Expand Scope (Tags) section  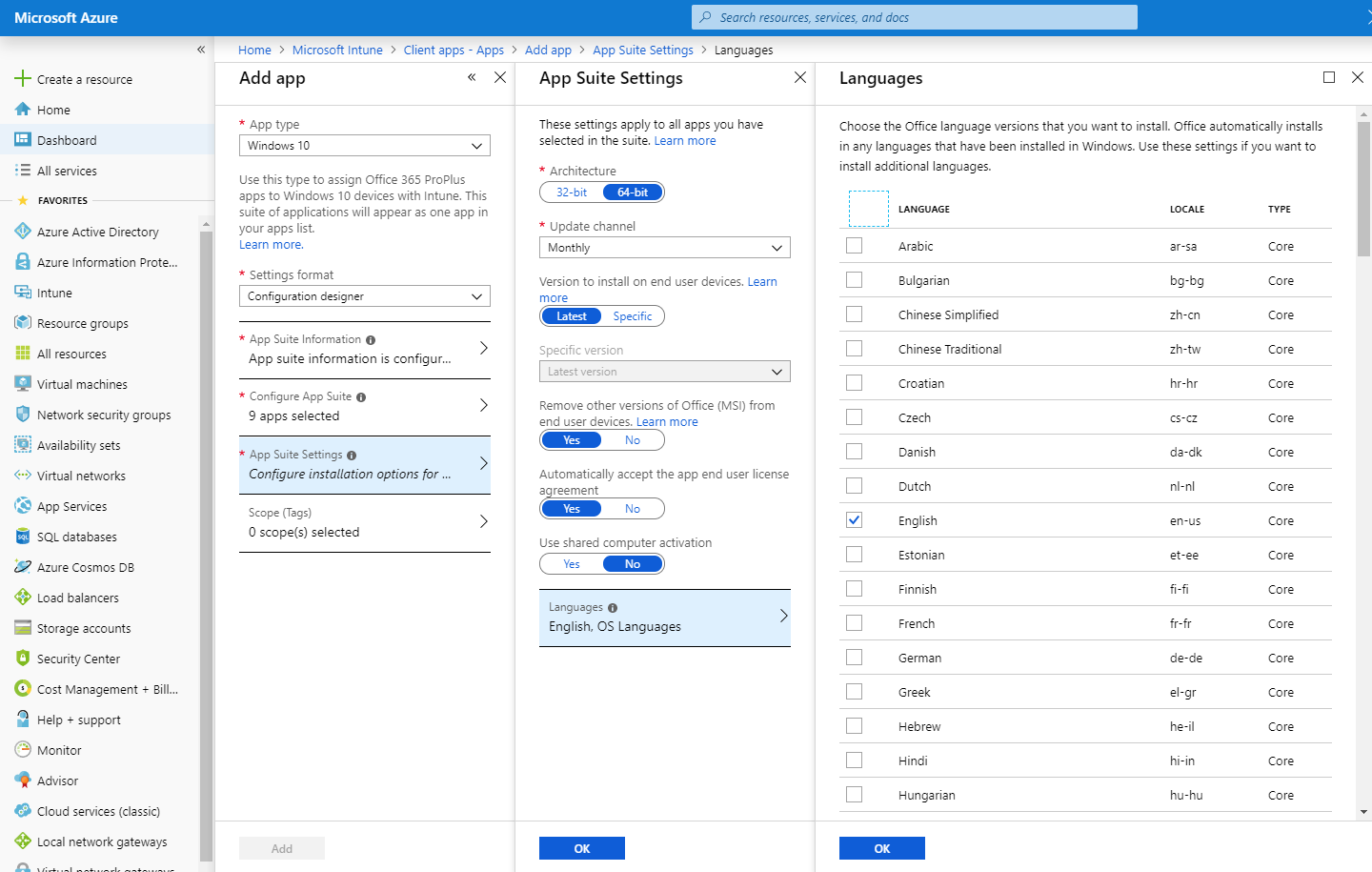(365, 523)
